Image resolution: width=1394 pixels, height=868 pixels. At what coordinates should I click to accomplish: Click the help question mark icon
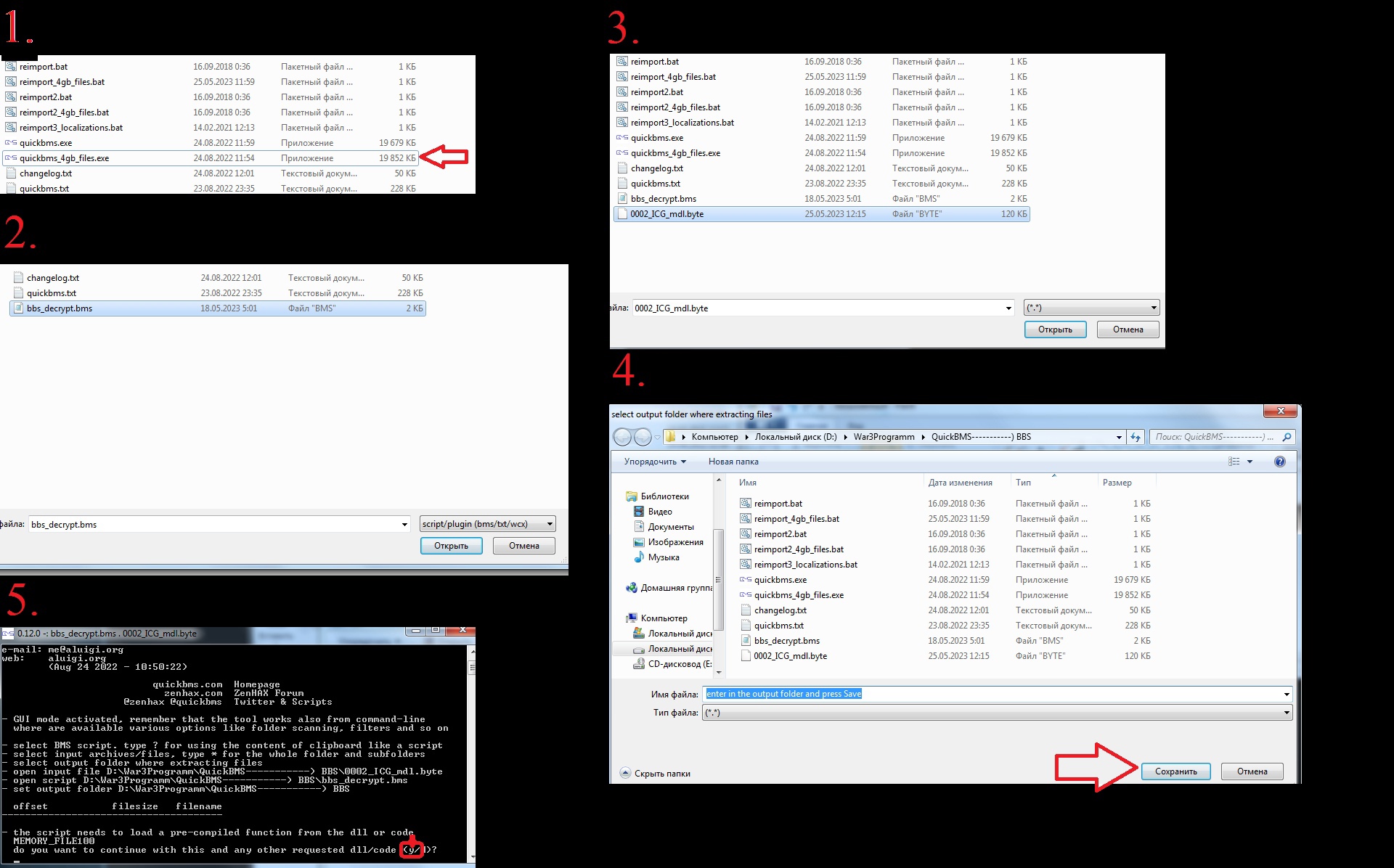tap(1280, 462)
